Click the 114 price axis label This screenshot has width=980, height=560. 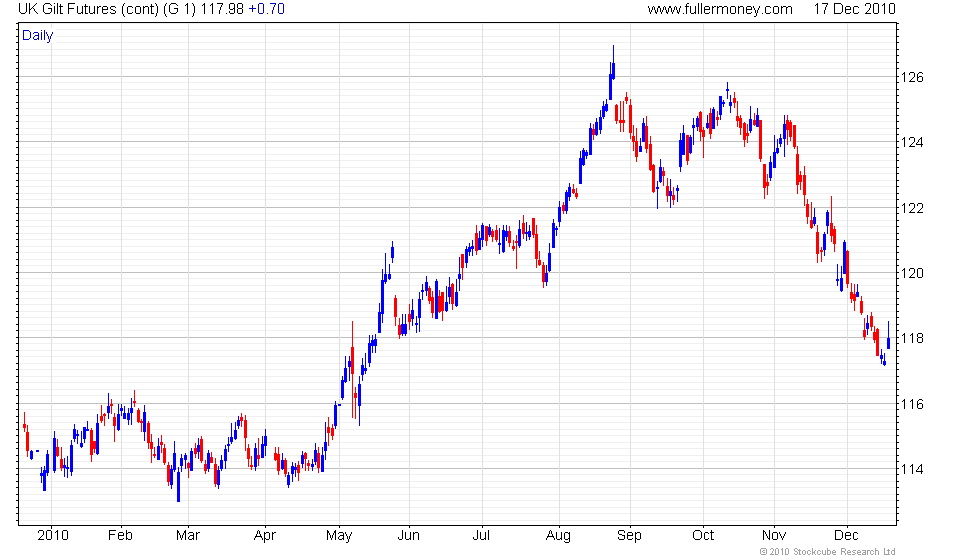coord(912,469)
